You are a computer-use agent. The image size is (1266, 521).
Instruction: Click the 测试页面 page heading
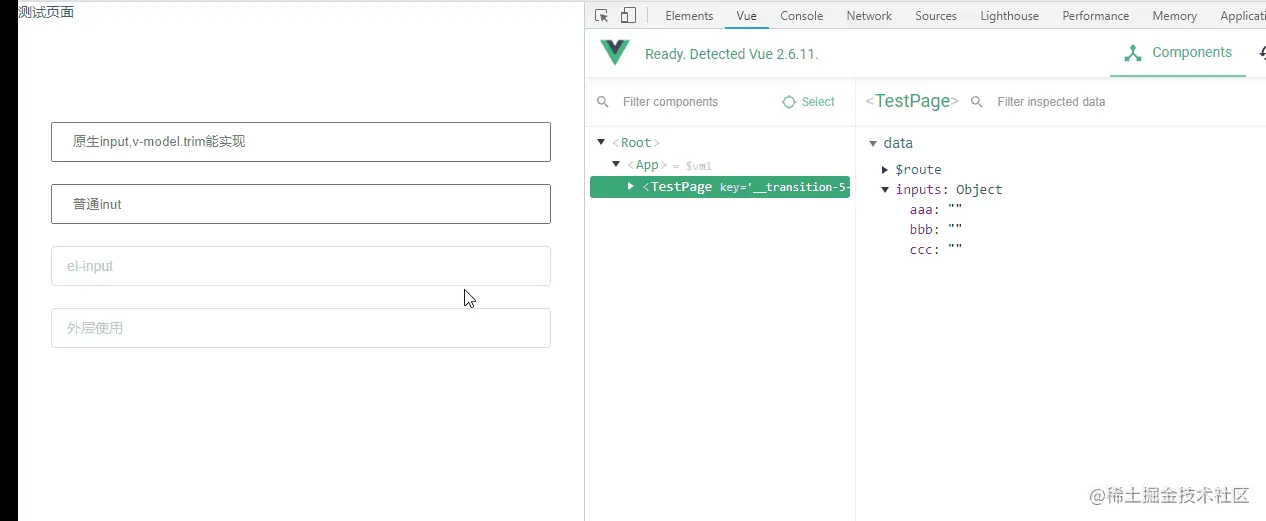[46, 12]
